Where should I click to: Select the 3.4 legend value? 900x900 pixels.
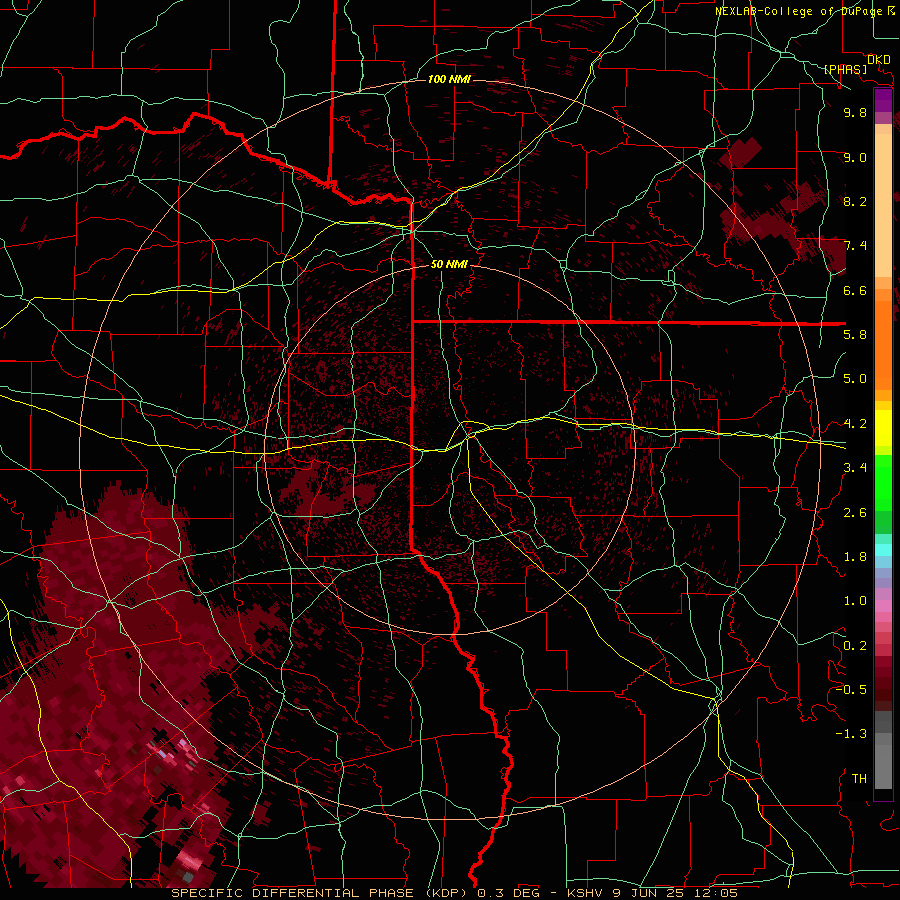tap(855, 468)
